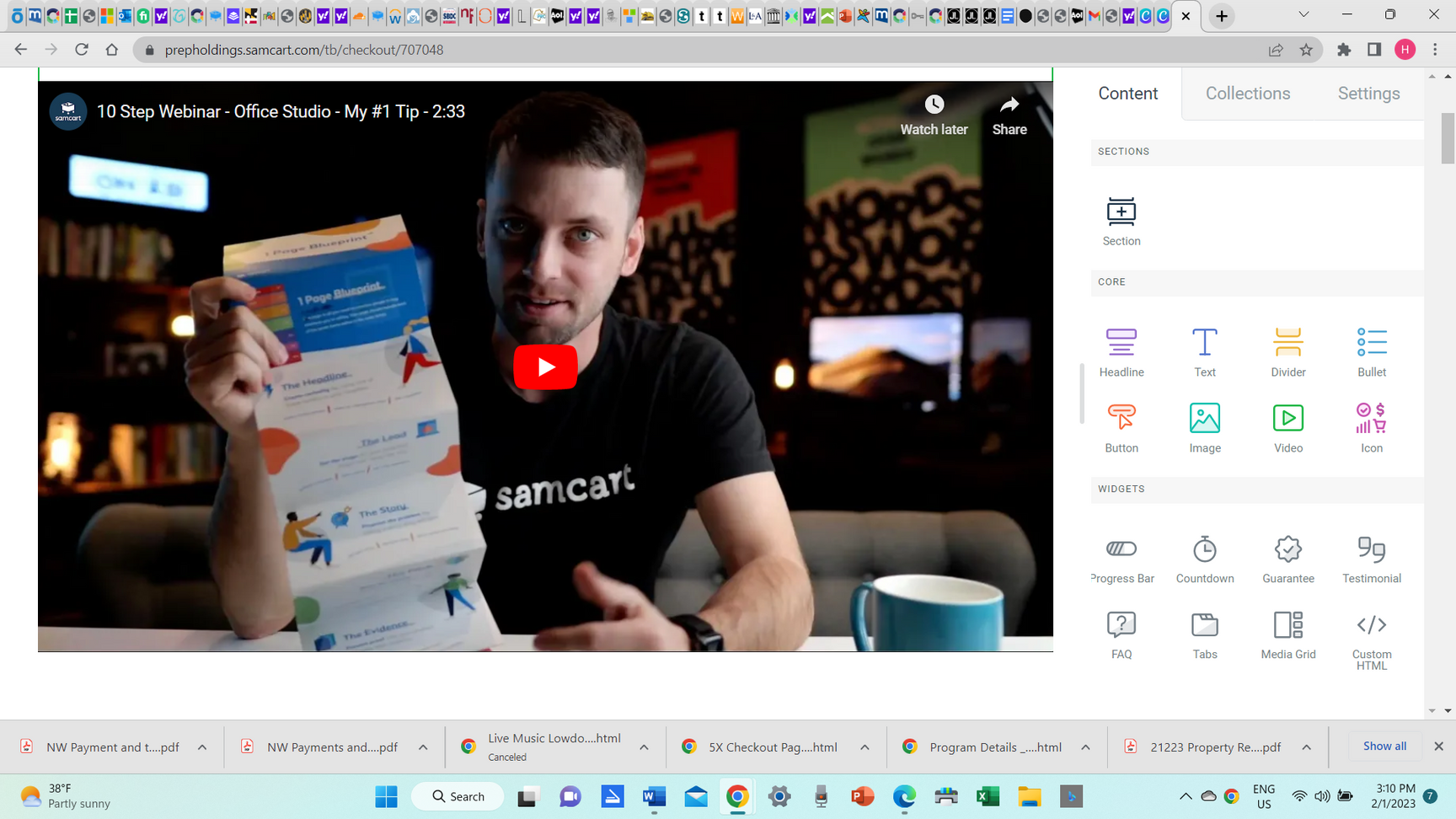Switch to the Collections tab
The width and height of the screenshot is (1456, 819).
click(1247, 94)
